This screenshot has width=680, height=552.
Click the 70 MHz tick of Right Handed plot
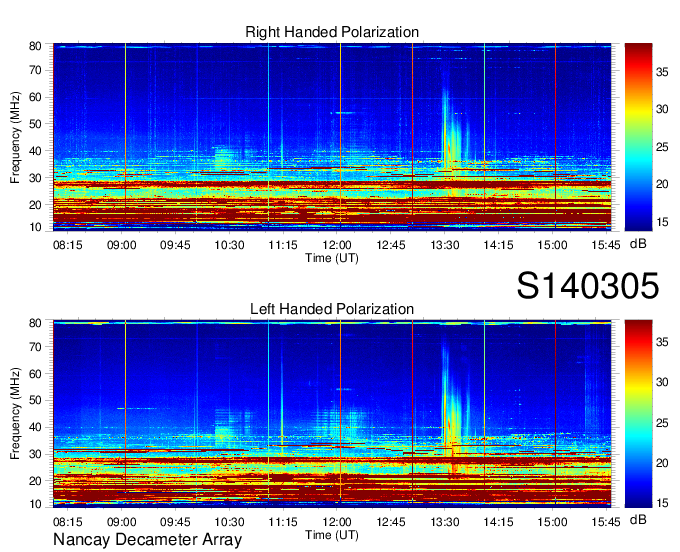coord(36,70)
